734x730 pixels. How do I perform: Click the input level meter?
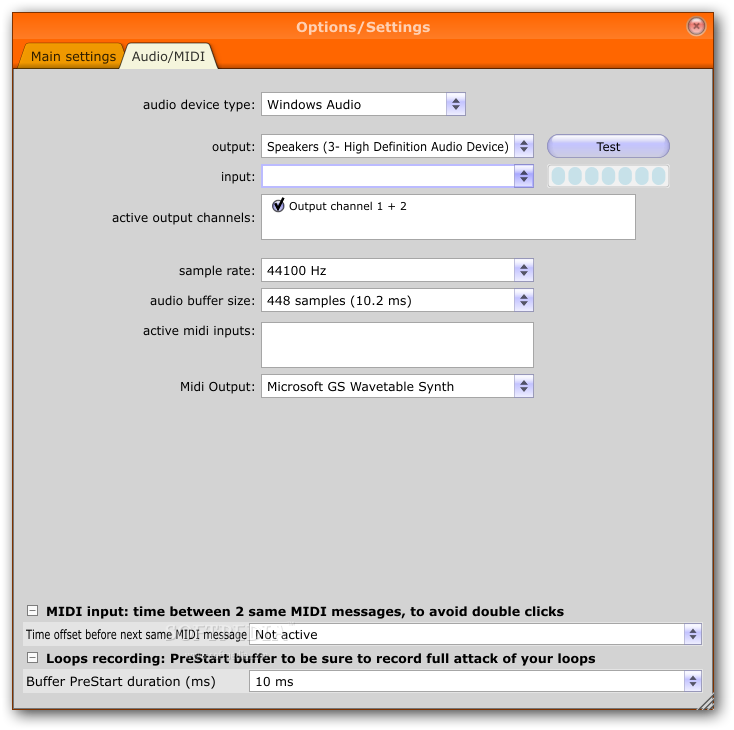(x=608, y=177)
